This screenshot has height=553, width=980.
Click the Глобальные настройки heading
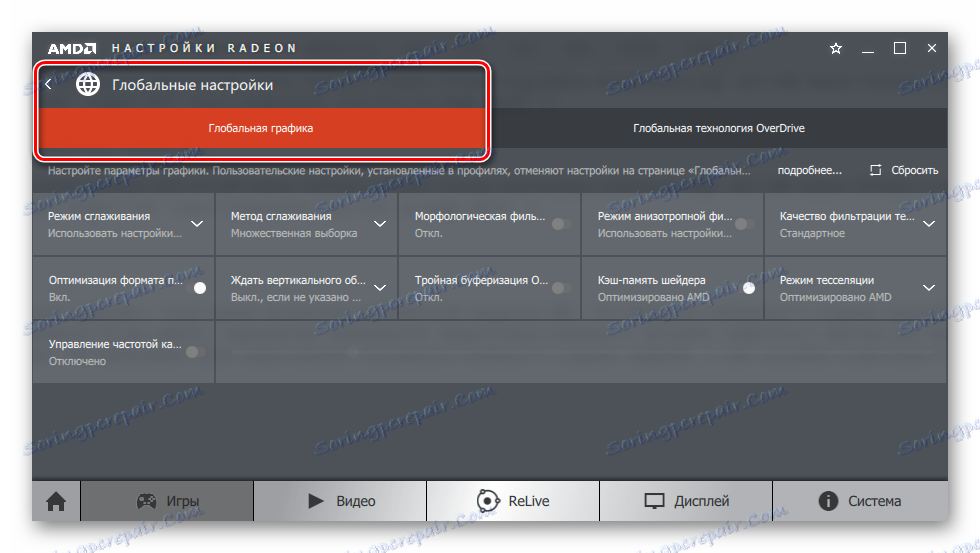coord(192,85)
